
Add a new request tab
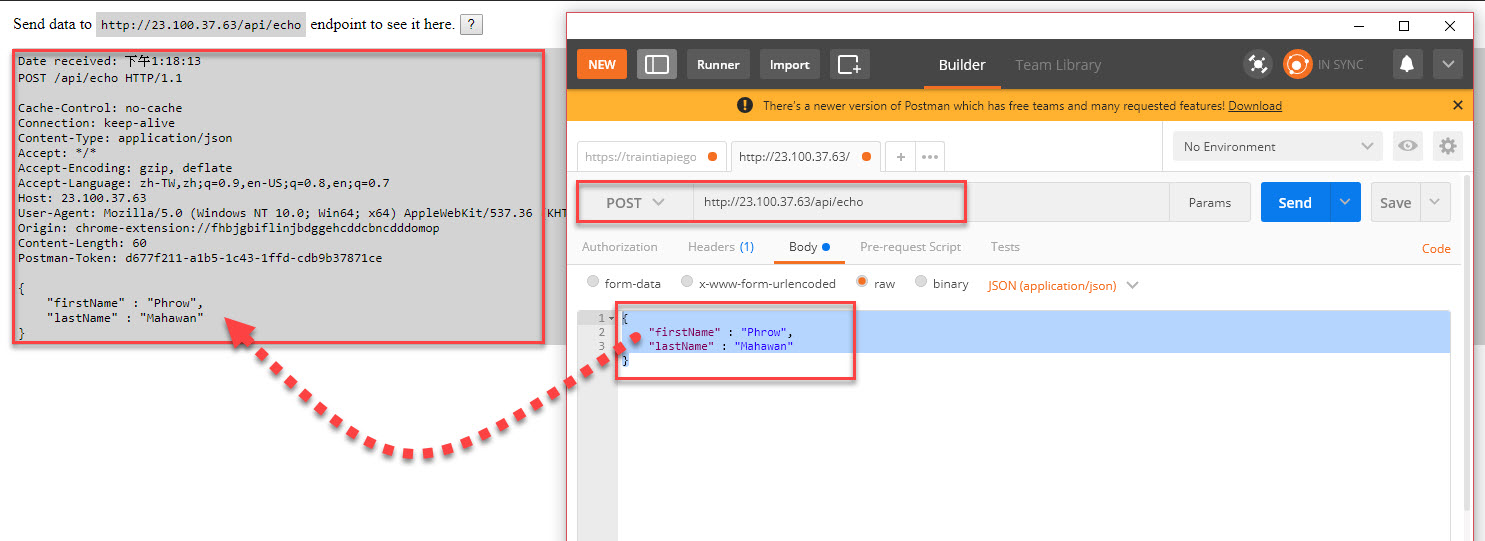[900, 157]
